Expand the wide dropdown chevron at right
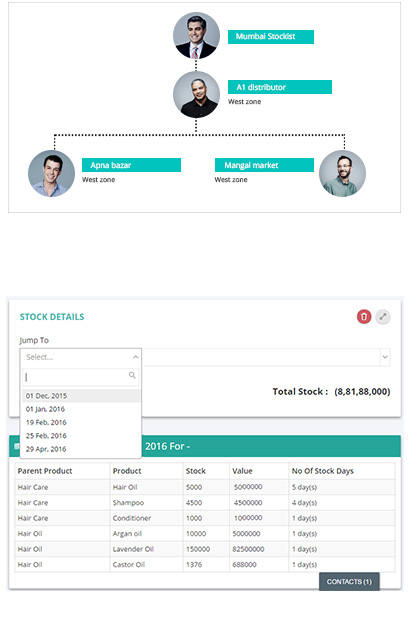The width and height of the screenshot is (410, 619). pos(385,357)
